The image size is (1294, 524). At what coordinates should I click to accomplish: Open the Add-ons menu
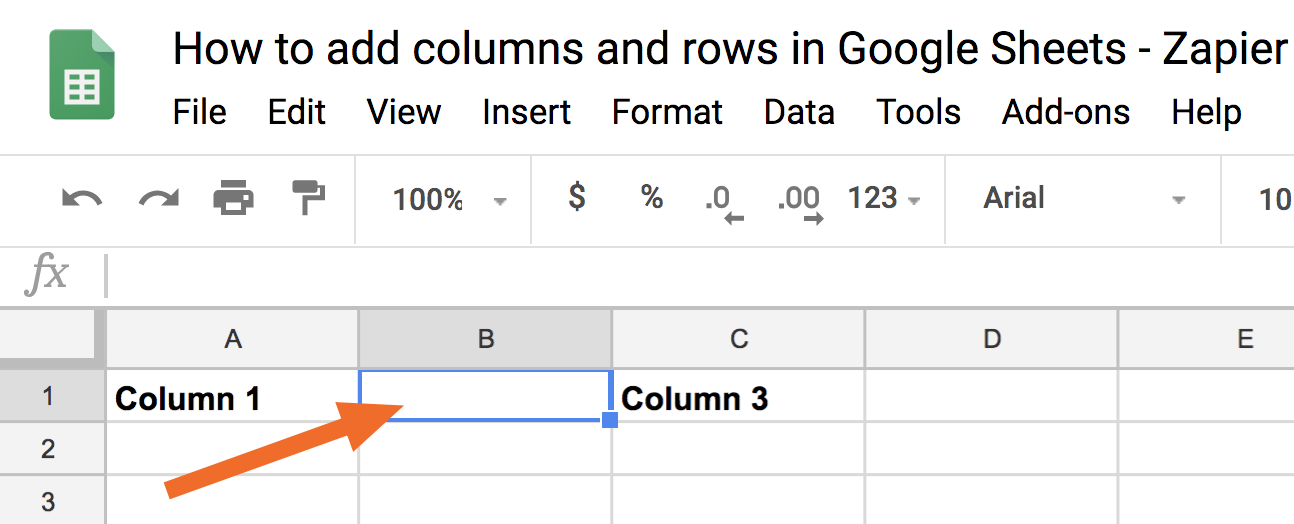1066,112
